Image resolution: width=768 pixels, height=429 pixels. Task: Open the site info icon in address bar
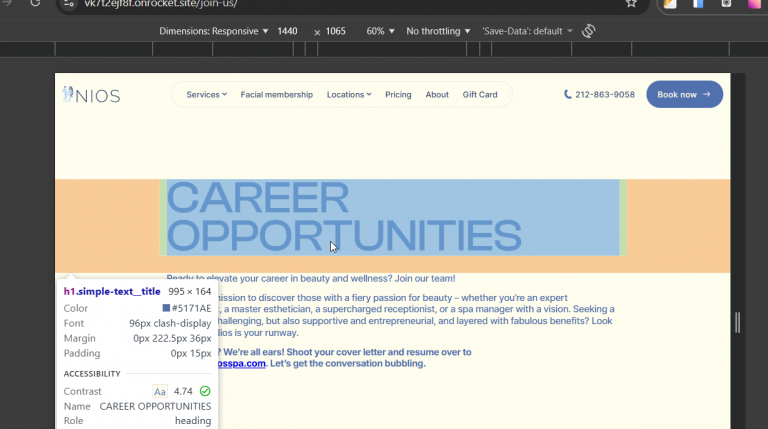(x=69, y=3)
